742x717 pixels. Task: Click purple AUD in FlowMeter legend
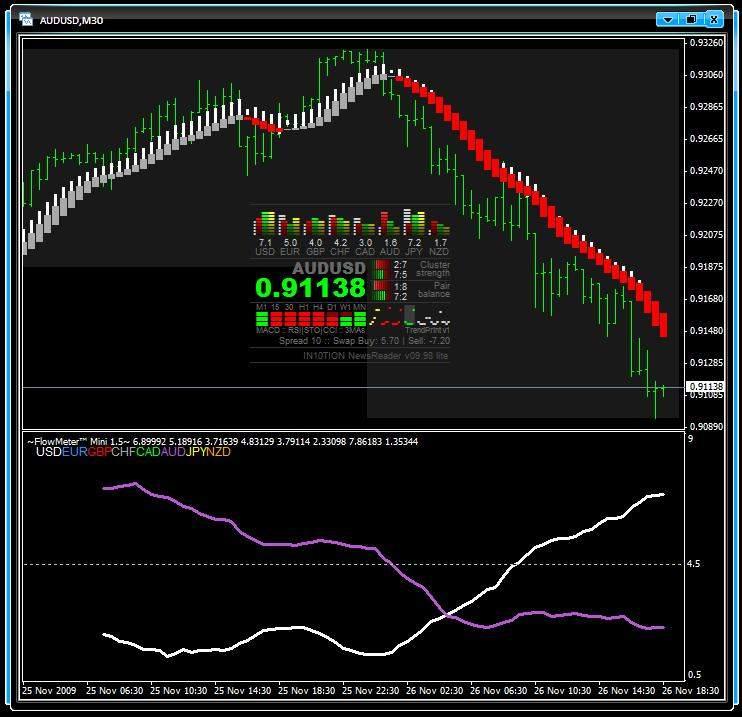pyautogui.click(x=173, y=452)
